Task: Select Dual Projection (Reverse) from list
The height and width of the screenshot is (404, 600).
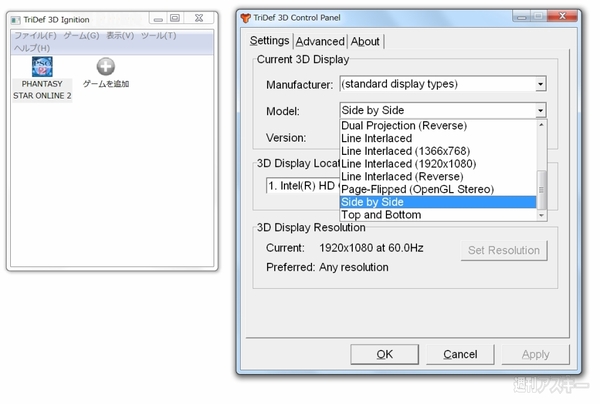Action: pyautogui.click(x=438, y=125)
